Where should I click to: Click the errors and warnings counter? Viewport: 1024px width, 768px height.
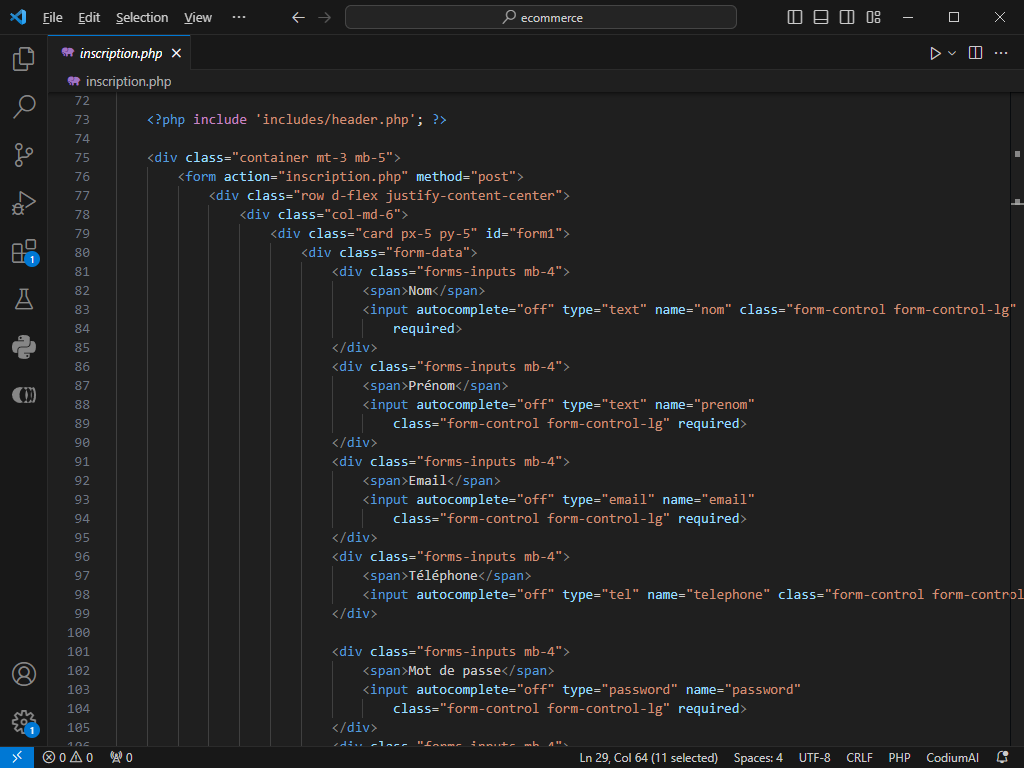click(x=65, y=757)
